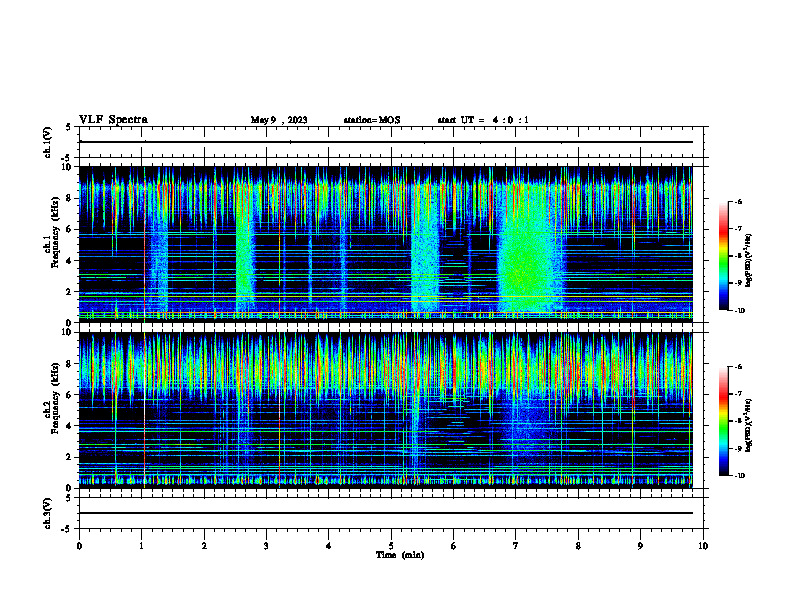Viewport: 792px width, 612px height.
Task: Select the ch.1 "Frequency (kHz)" axis title
Action: [x=55, y=232]
